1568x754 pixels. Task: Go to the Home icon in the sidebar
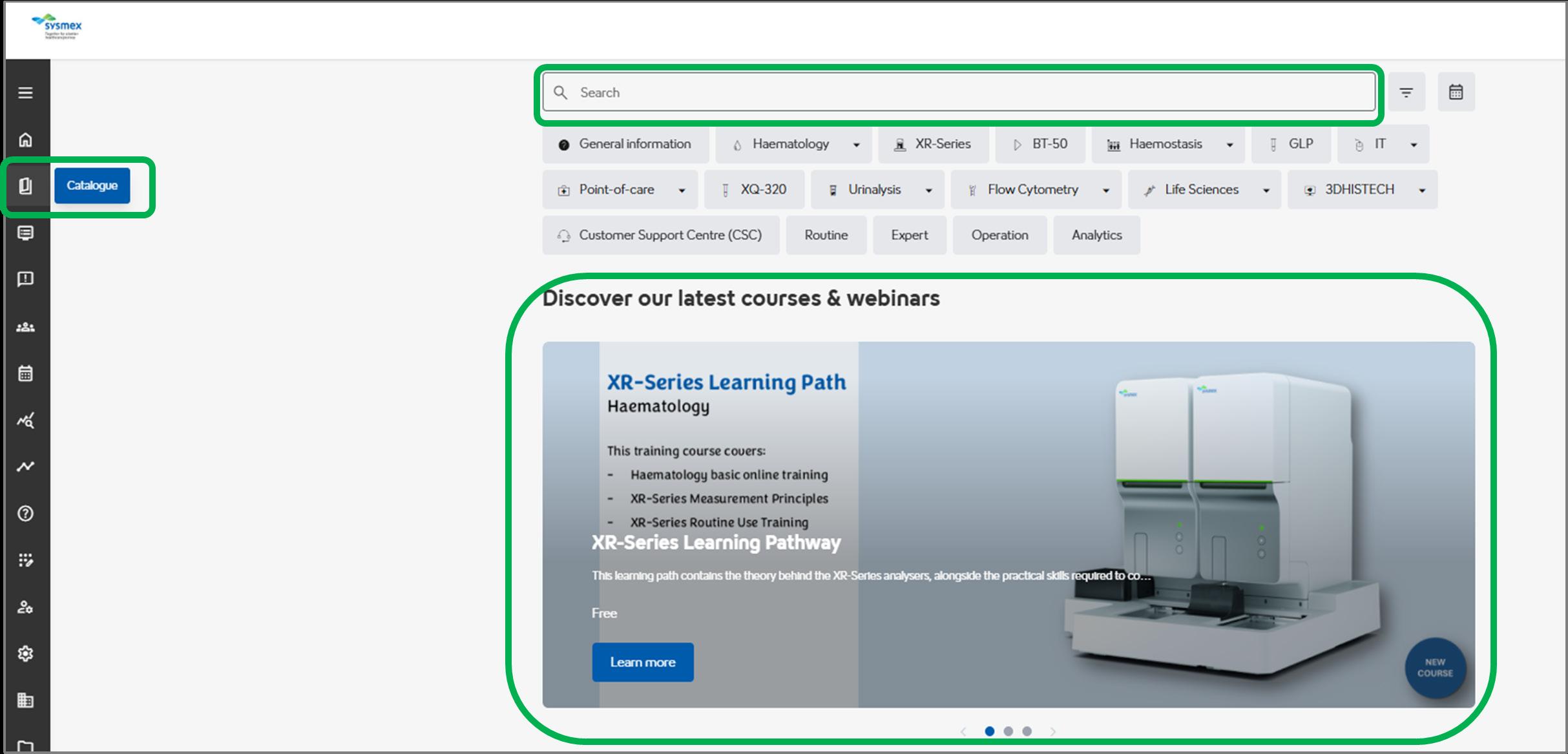(x=25, y=140)
